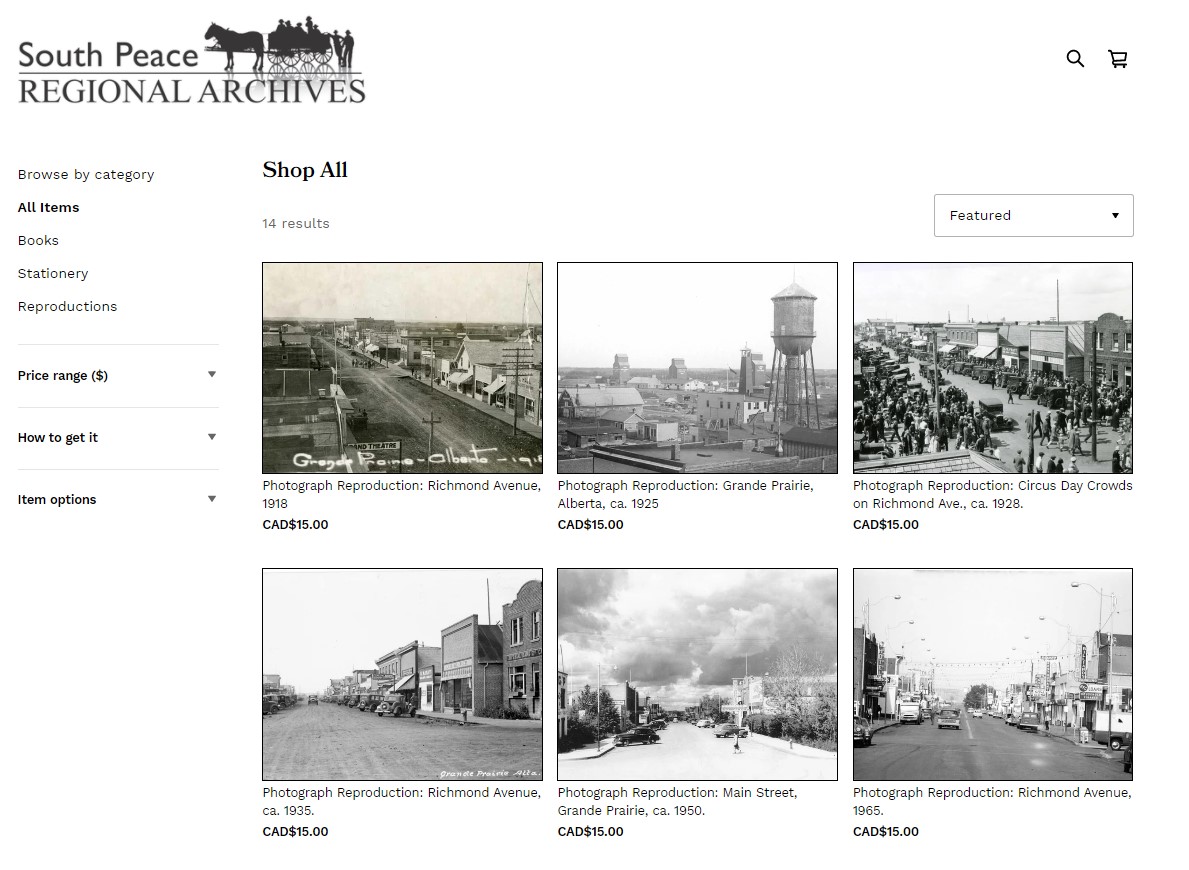Click the Circus Day Crowds title link
This screenshot has width=1189, height=870.
tap(992, 495)
